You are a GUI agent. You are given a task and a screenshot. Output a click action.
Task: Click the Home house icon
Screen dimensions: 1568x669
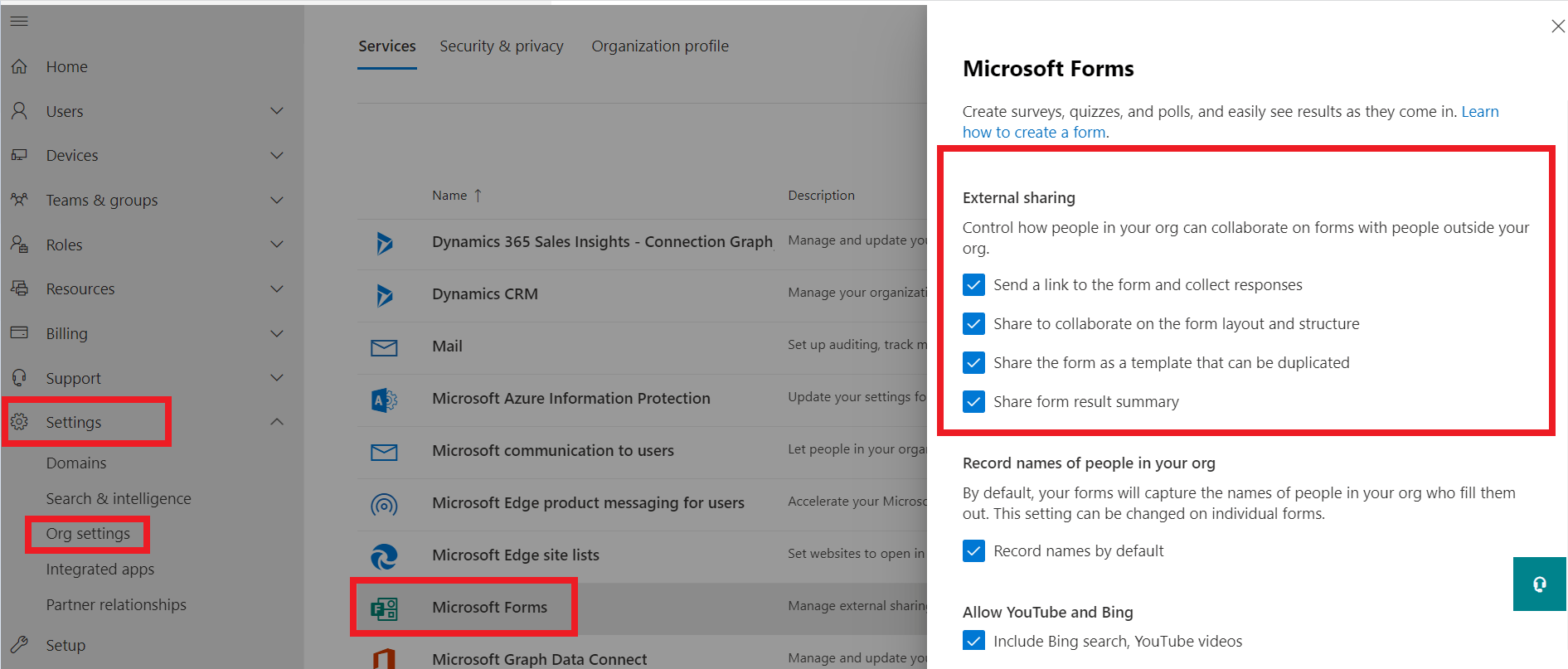click(19, 66)
